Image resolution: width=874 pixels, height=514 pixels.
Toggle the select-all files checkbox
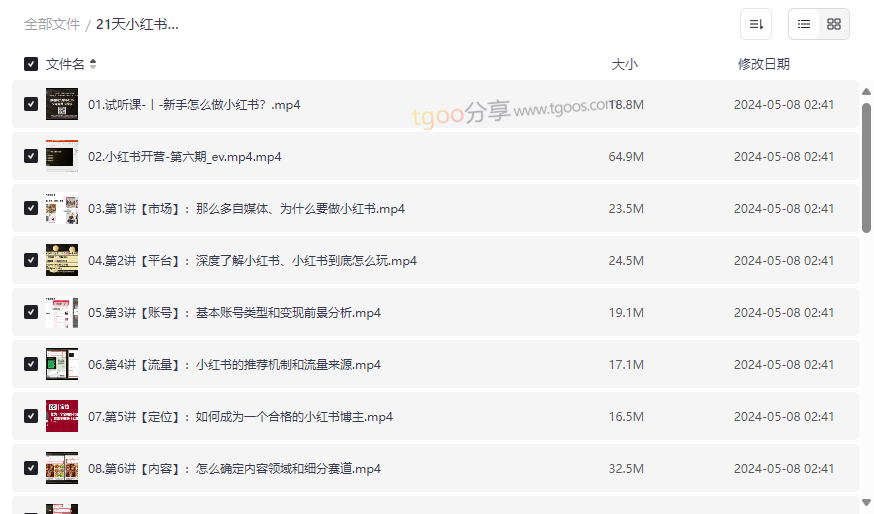[x=31, y=64]
